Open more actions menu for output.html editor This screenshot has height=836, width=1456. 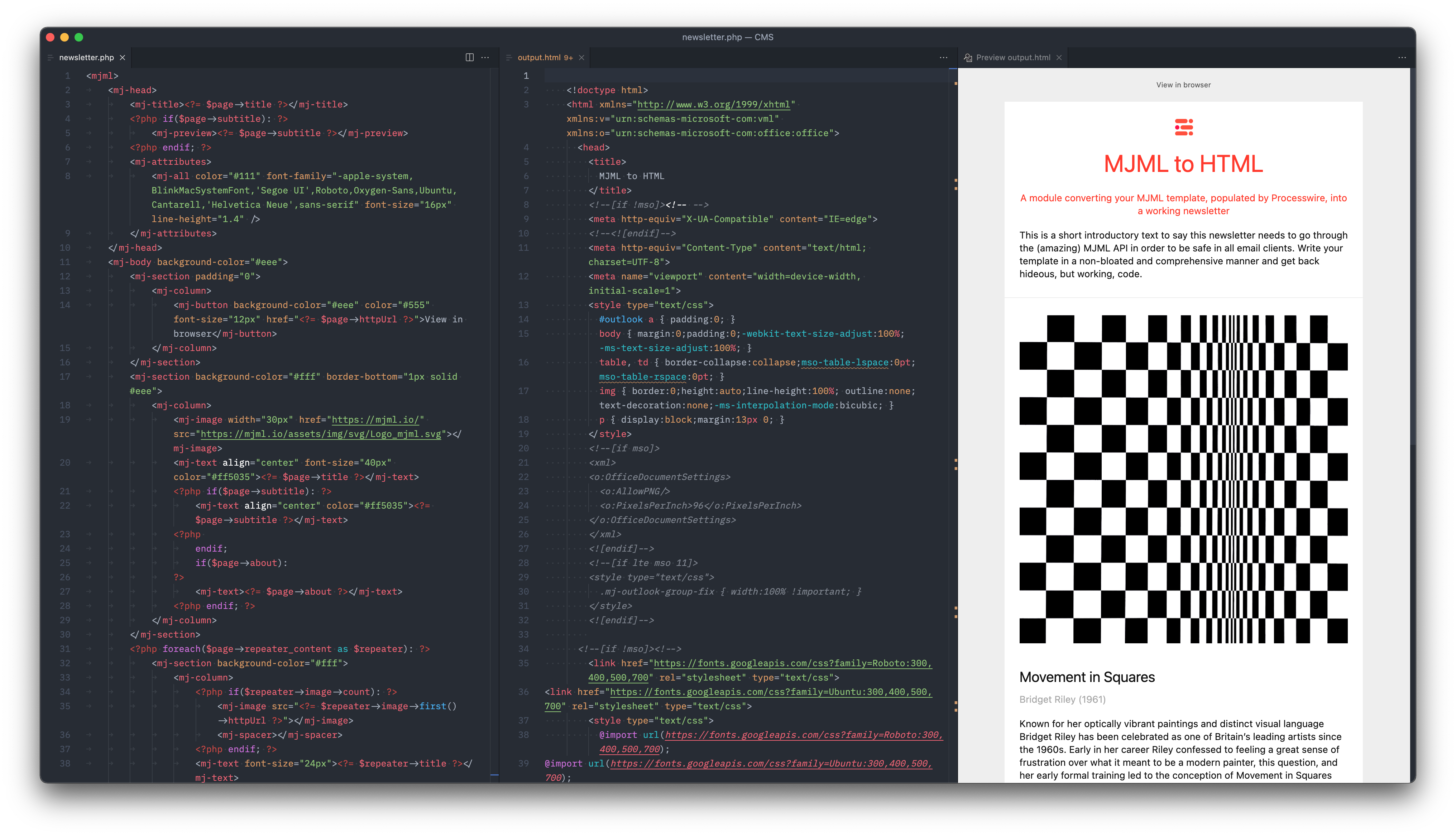coord(943,57)
